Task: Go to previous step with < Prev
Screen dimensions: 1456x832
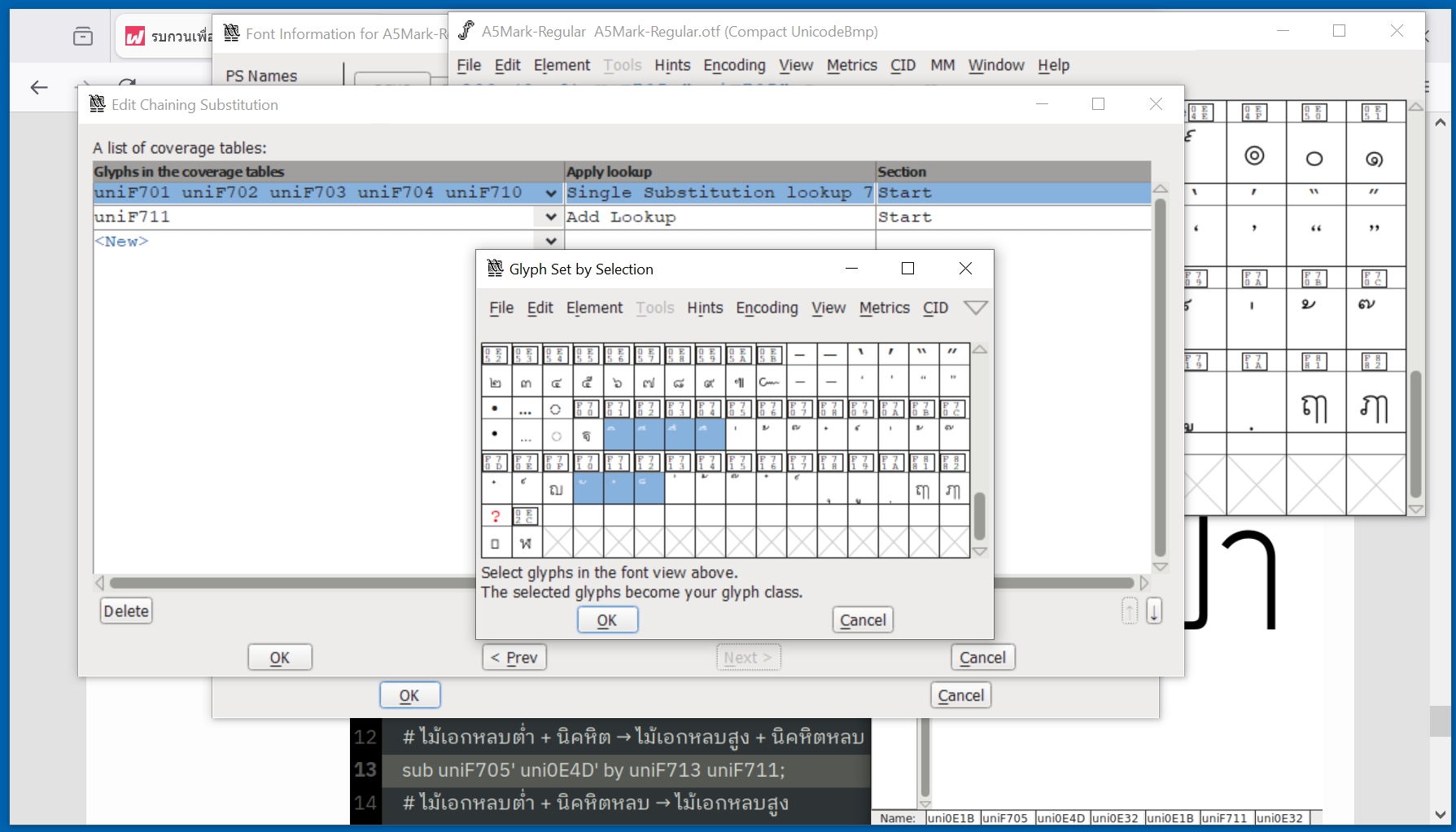Action: click(514, 658)
